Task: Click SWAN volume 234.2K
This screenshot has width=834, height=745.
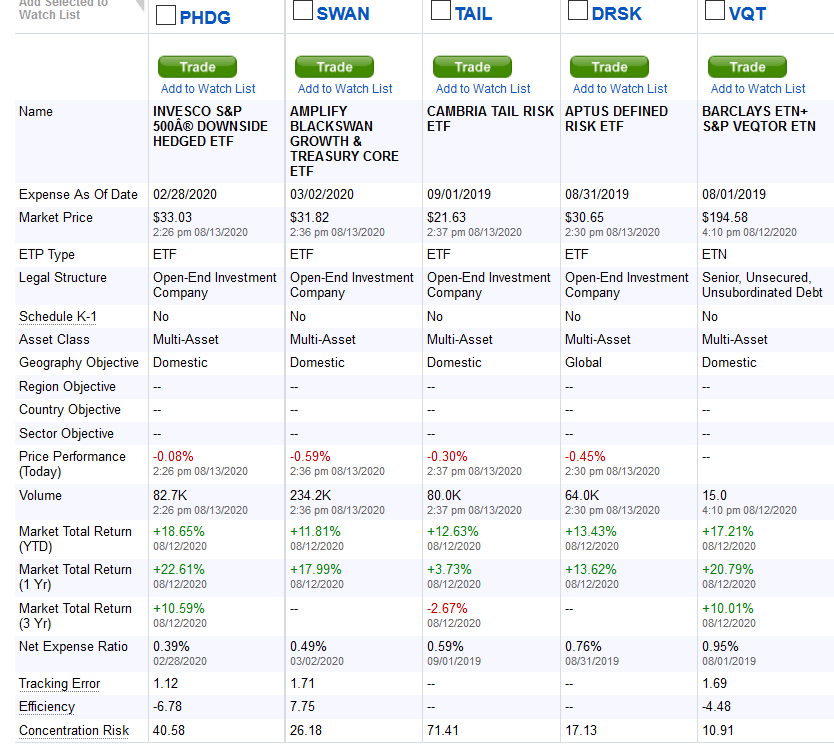Action: (x=310, y=496)
